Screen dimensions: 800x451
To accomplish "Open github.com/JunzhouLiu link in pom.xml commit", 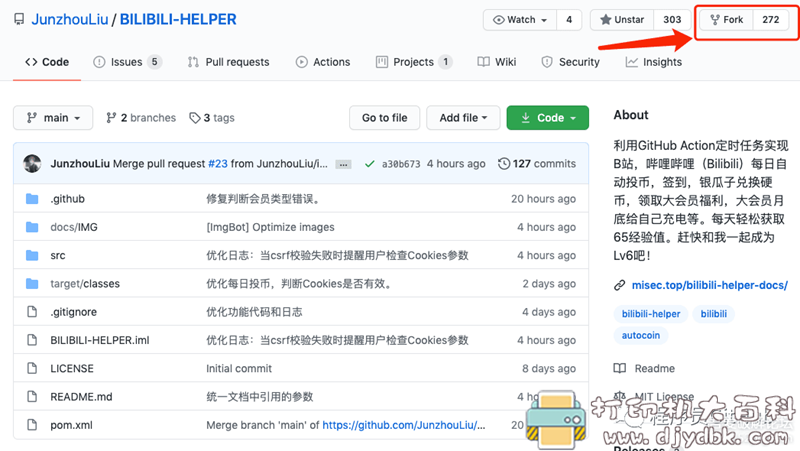I will point(404,425).
